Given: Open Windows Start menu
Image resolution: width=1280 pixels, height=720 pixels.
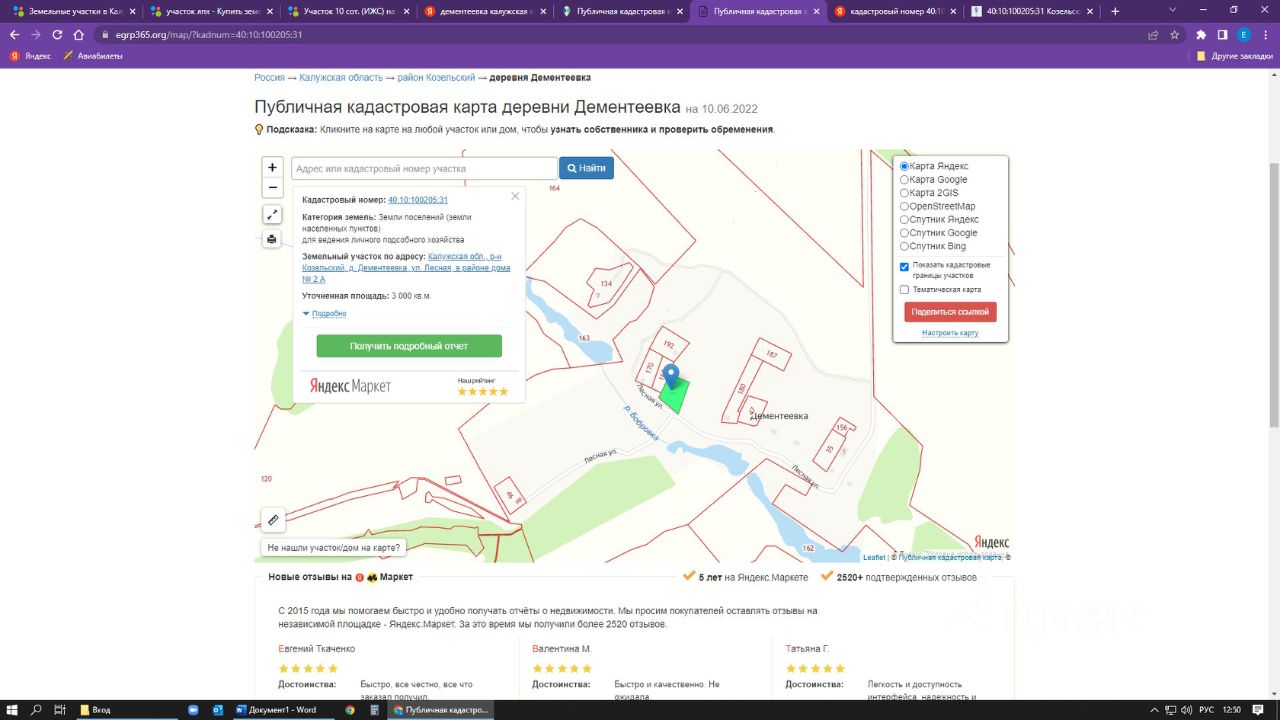Looking at the screenshot, I should tap(12, 709).
